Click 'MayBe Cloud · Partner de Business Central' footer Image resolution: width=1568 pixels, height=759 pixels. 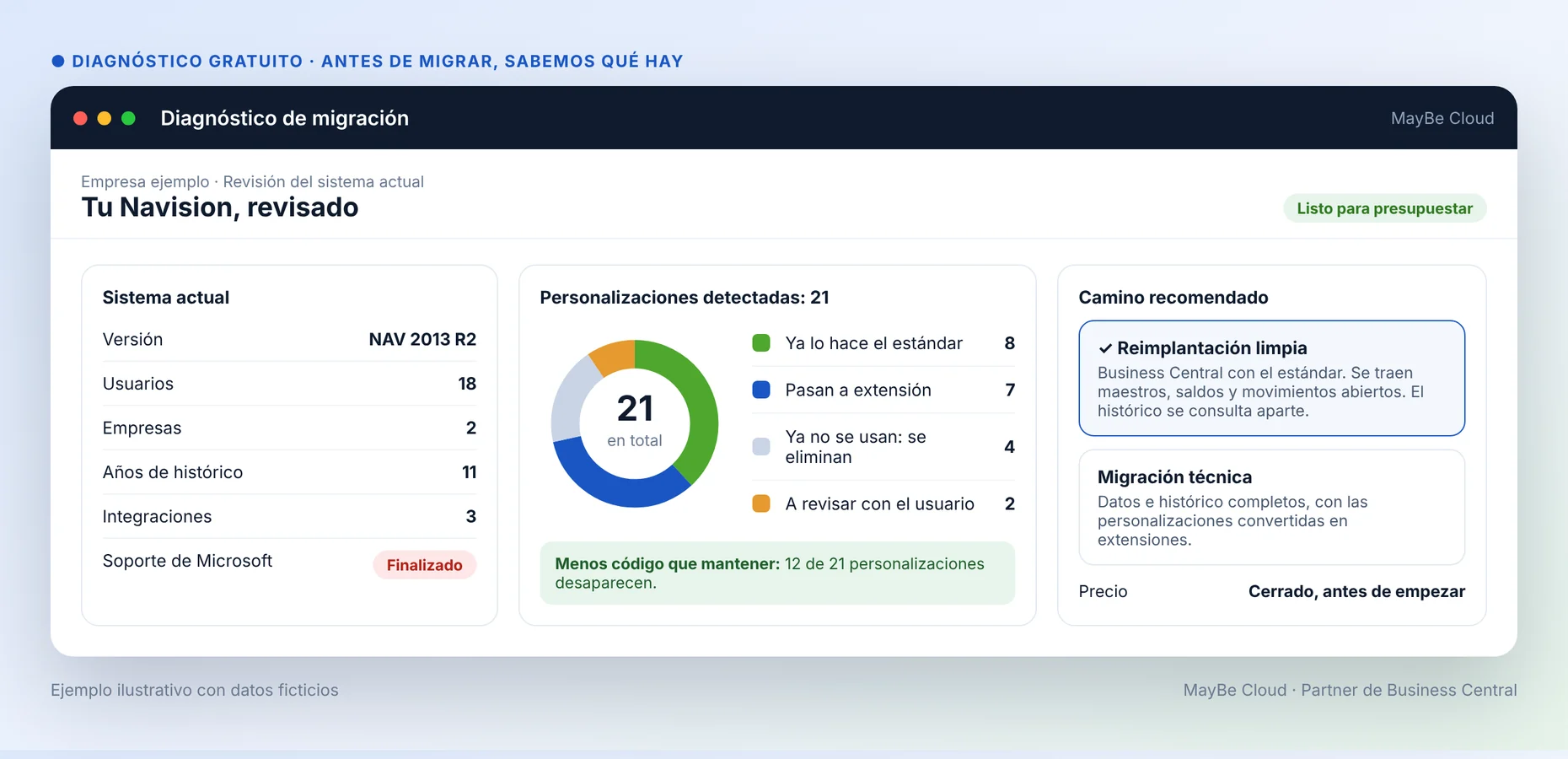pos(1350,690)
